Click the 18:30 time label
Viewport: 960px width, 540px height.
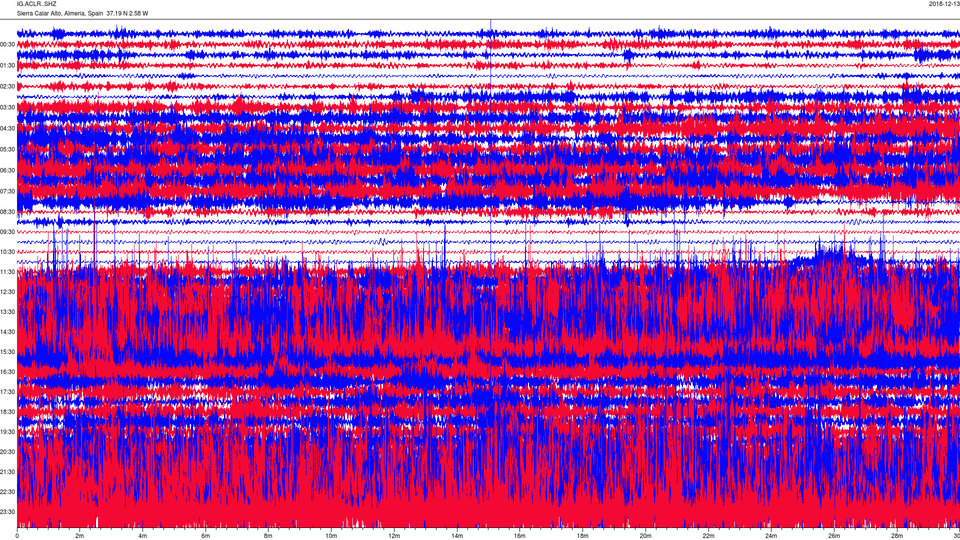tap(7, 412)
